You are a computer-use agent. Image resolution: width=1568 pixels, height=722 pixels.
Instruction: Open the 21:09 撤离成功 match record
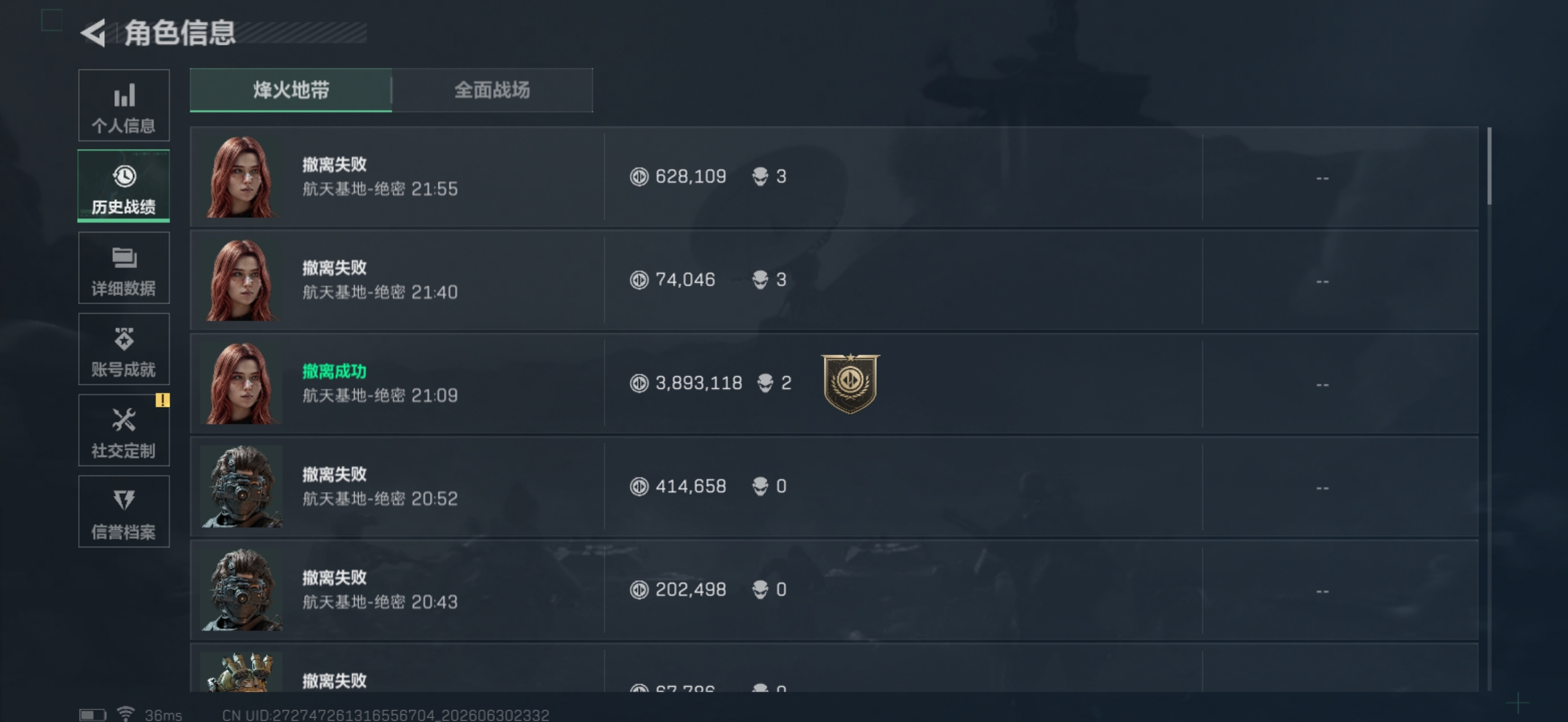[x=834, y=384]
